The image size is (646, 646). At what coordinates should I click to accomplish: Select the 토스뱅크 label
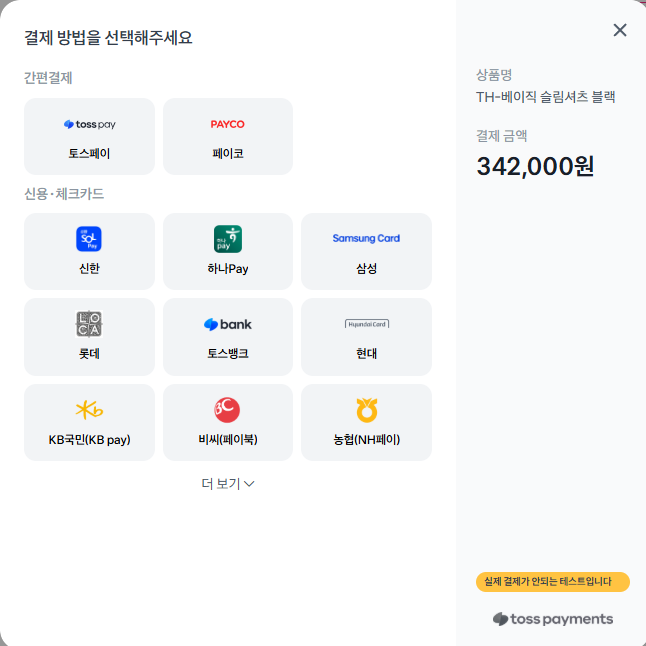click(x=228, y=353)
